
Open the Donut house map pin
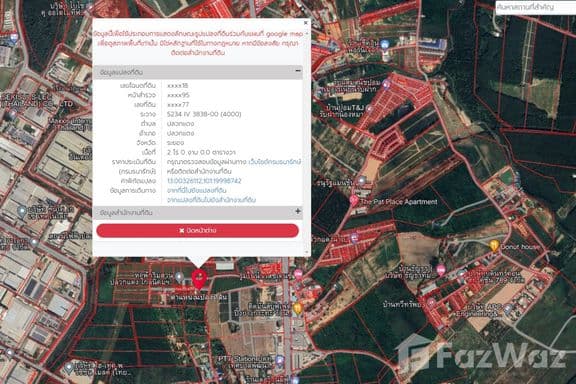[494, 245]
